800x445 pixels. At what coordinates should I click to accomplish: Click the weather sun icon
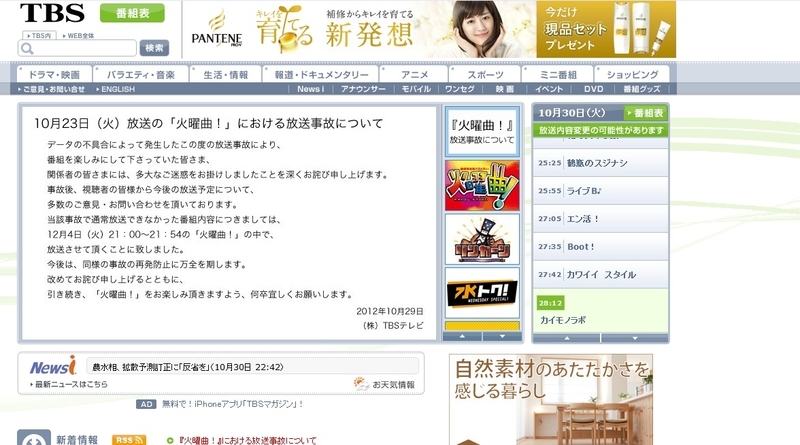pos(361,384)
